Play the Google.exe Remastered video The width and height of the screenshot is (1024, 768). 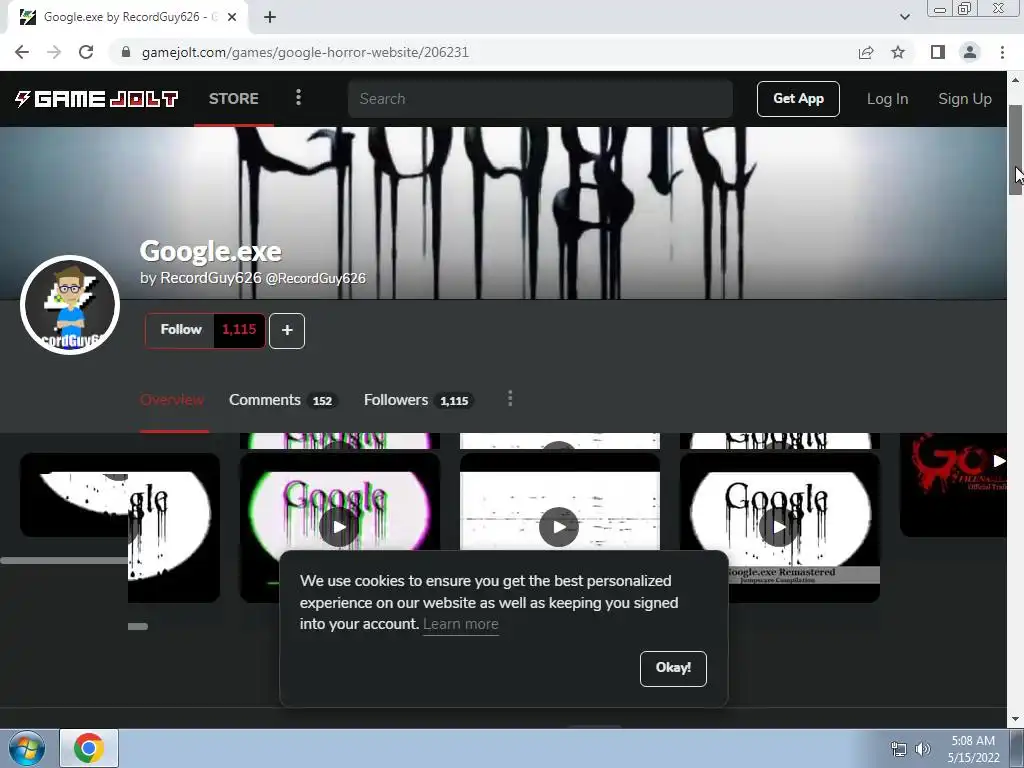point(779,527)
